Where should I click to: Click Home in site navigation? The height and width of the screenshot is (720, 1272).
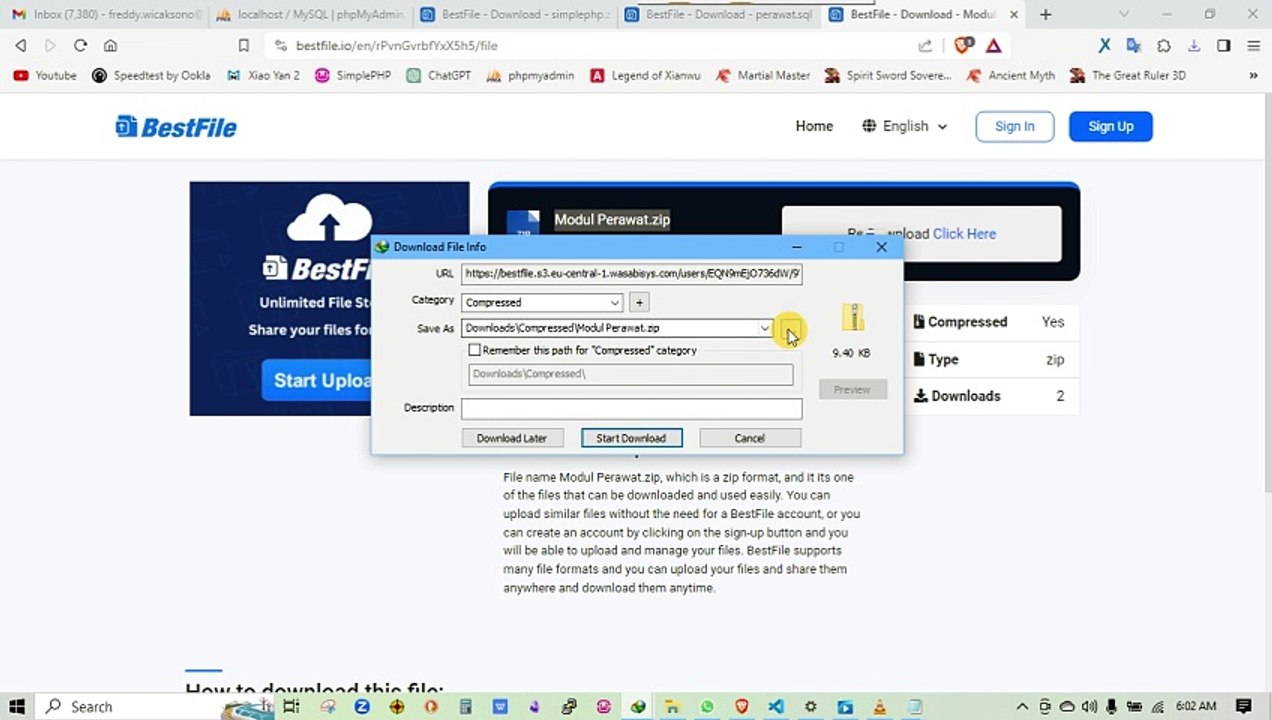point(814,126)
